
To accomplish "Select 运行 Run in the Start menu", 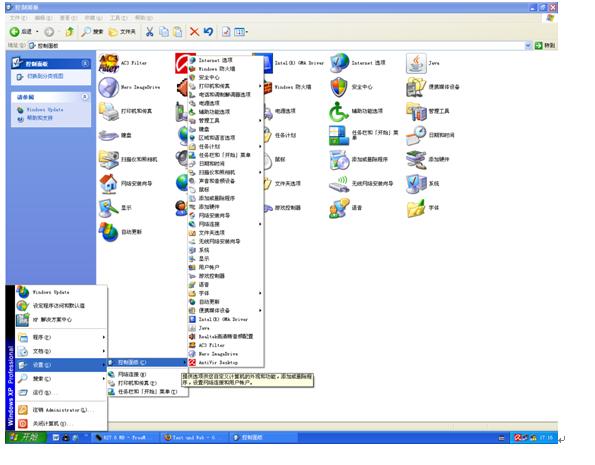I will 61,392.
